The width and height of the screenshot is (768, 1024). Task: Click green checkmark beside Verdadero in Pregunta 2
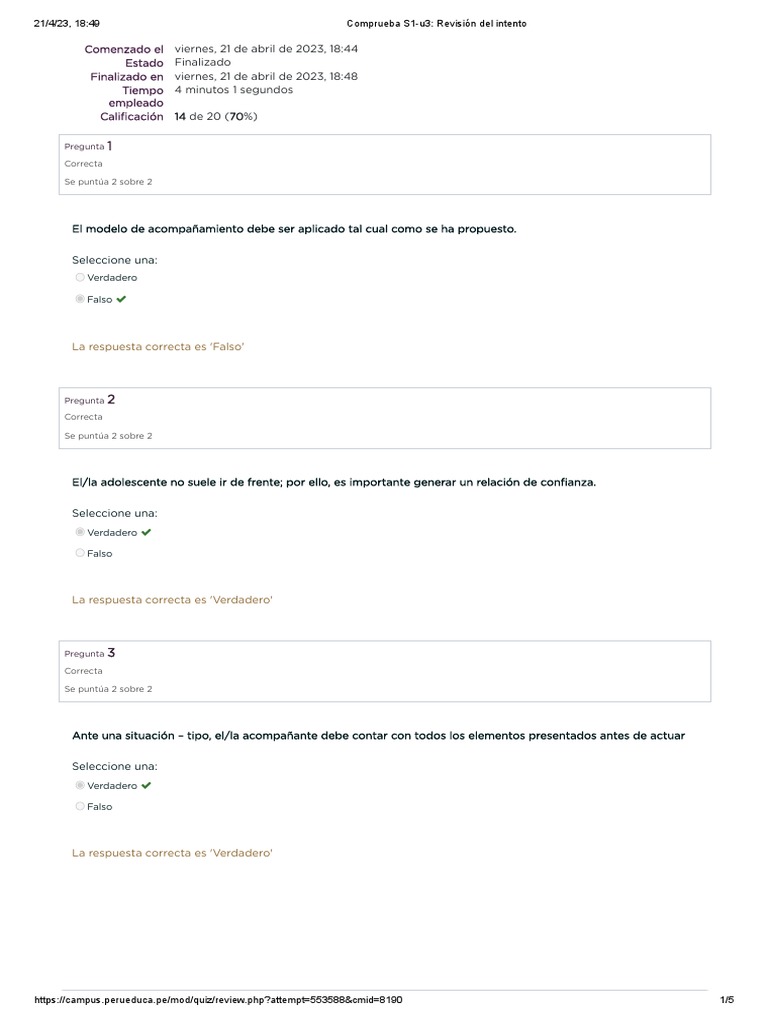click(x=146, y=532)
